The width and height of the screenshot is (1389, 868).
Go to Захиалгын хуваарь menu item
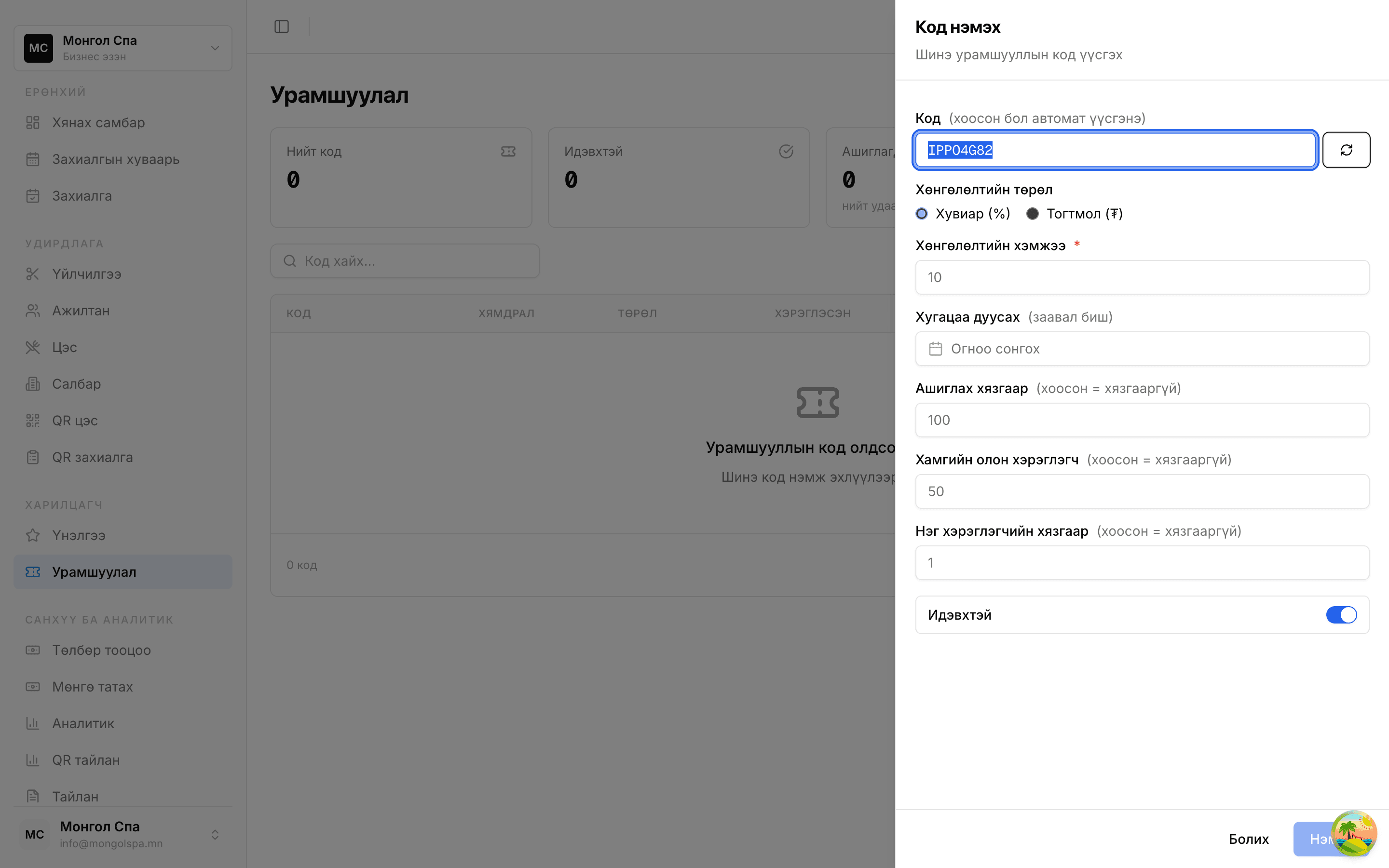pos(123,159)
